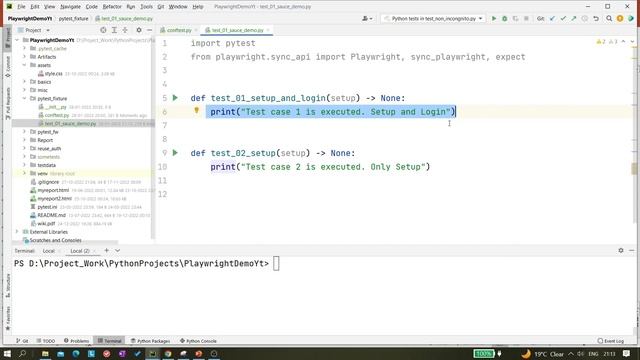
Task: Expand the testdata folder
Action: click(x=24, y=165)
